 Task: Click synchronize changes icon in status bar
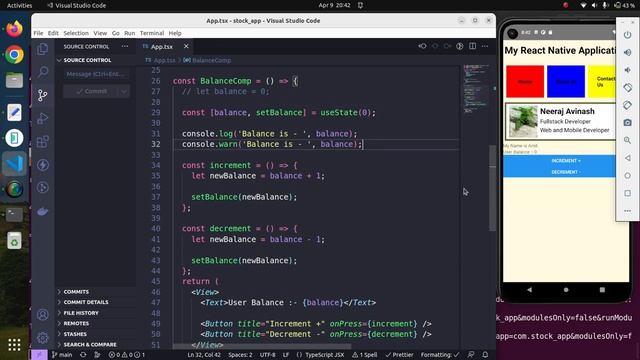point(83,355)
